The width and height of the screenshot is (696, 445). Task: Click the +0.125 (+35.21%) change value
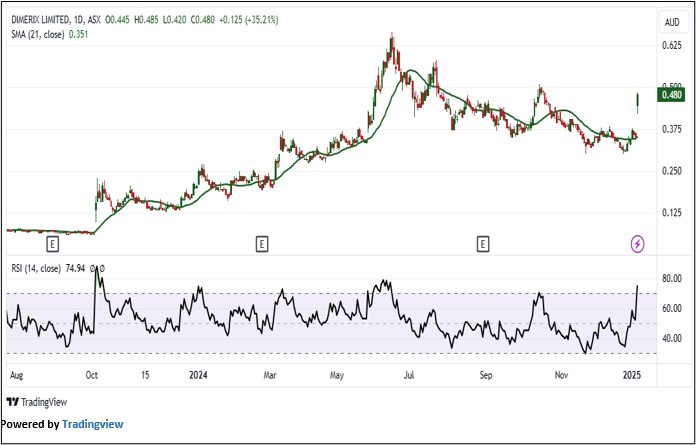click(x=249, y=20)
